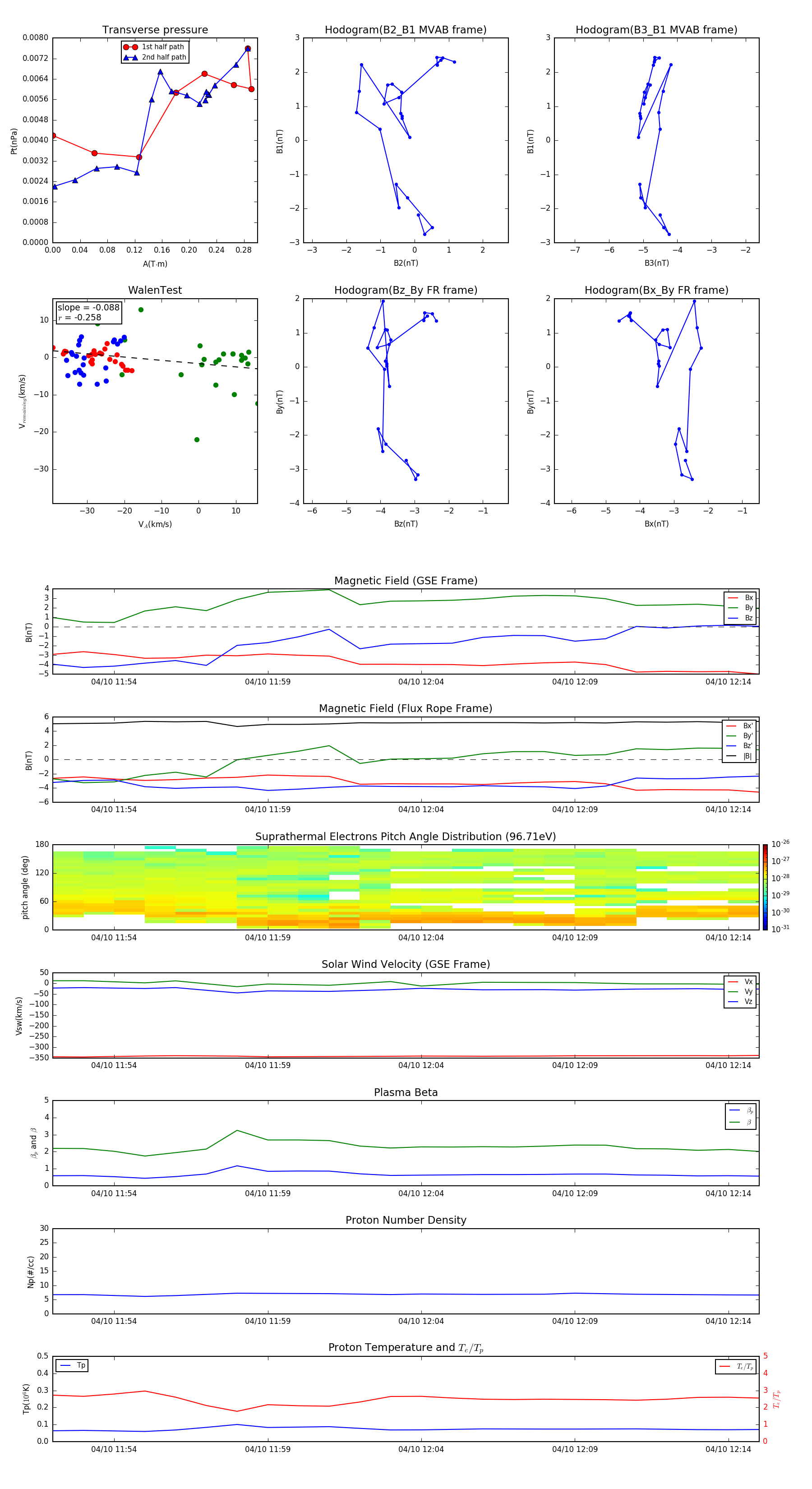Click the Plasma Beta legend box
Screen dimensions: 812x1489
click(x=741, y=1116)
